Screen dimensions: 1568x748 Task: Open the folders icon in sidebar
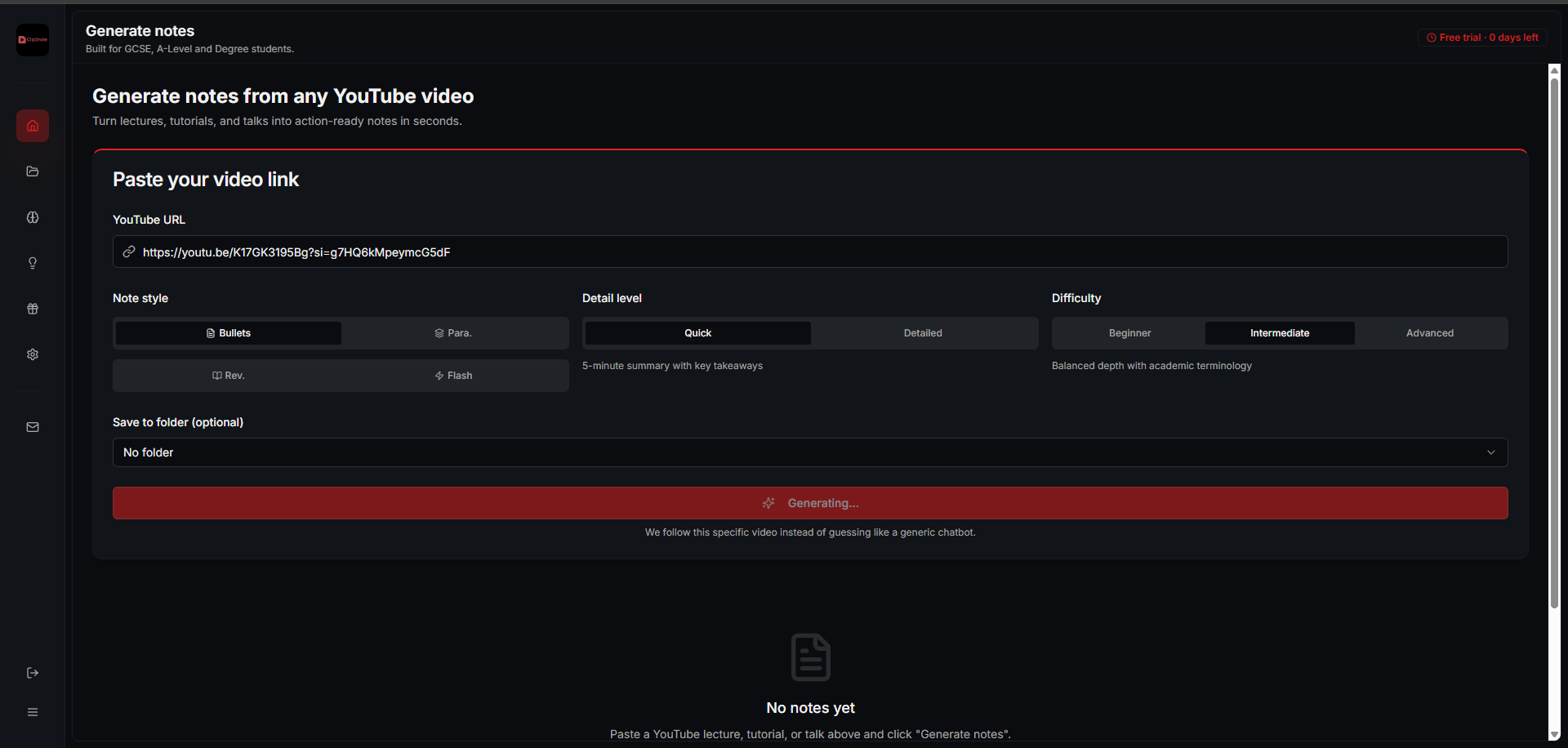33,171
